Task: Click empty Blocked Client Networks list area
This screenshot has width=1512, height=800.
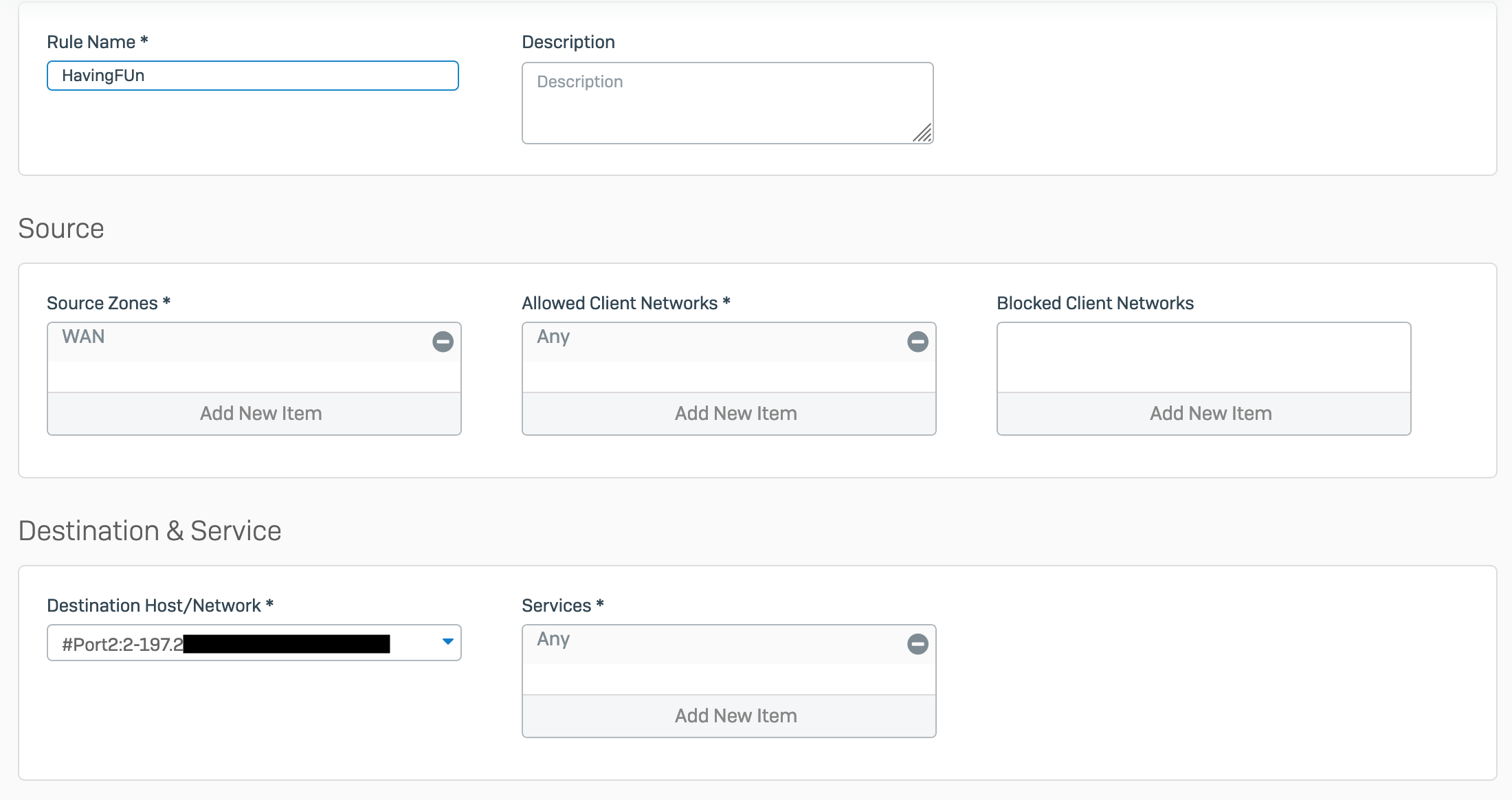Action: 1203,357
